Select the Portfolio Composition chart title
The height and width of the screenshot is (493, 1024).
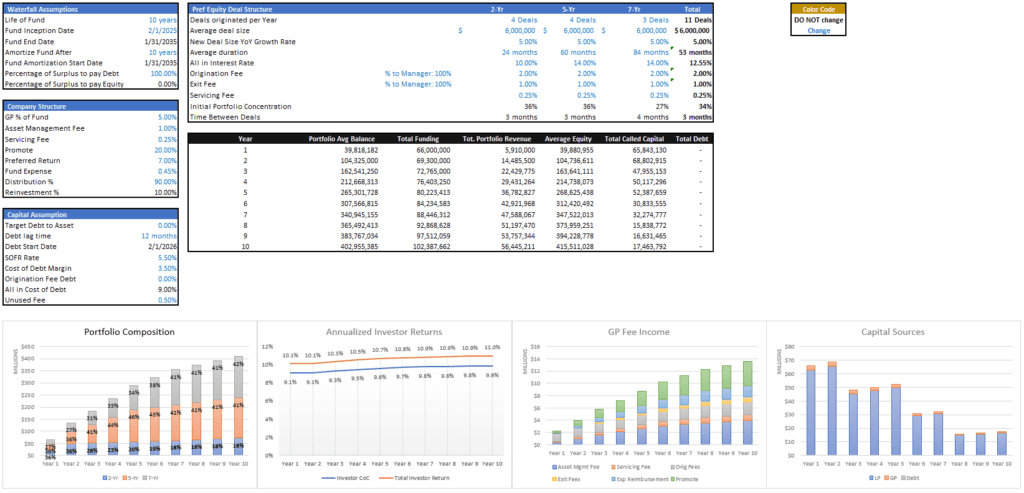[129, 332]
